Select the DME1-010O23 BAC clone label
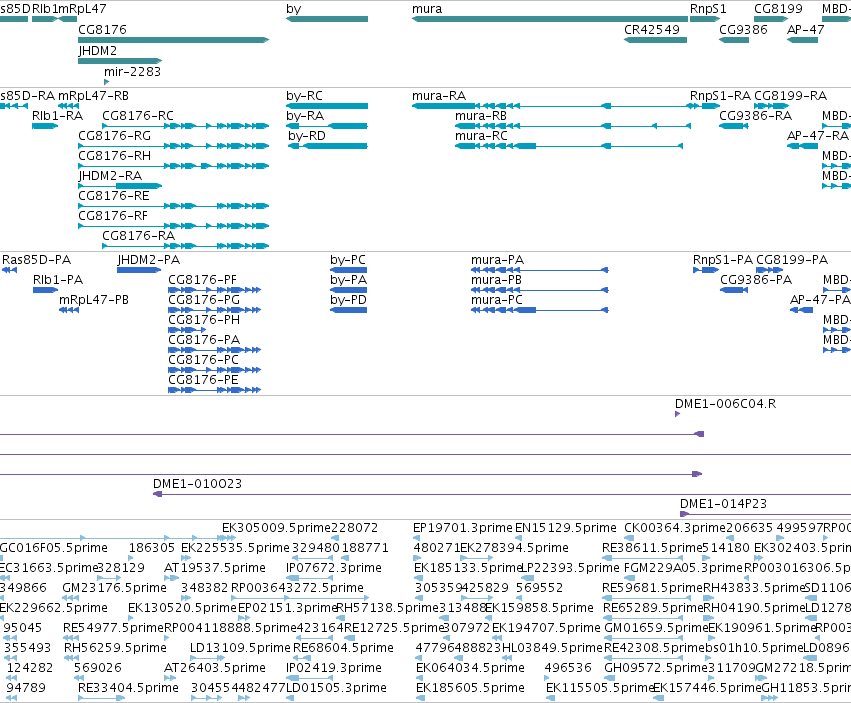This screenshot has width=851, height=703. coord(197,484)
